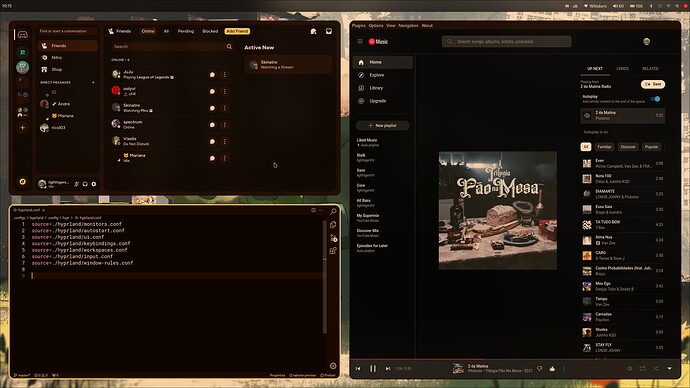Select the Familiar filter chip
690x388 pixels.
pos(604,147)
